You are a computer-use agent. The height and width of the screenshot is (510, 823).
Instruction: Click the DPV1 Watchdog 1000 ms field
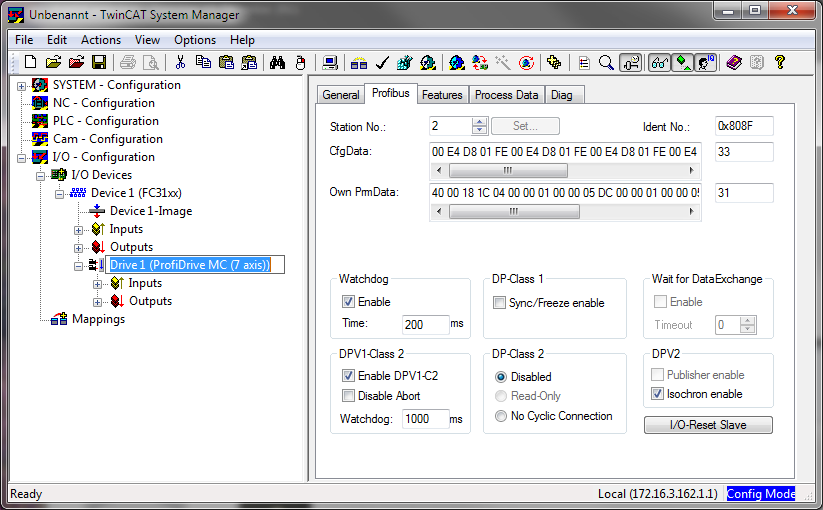(x=426, y=419)
